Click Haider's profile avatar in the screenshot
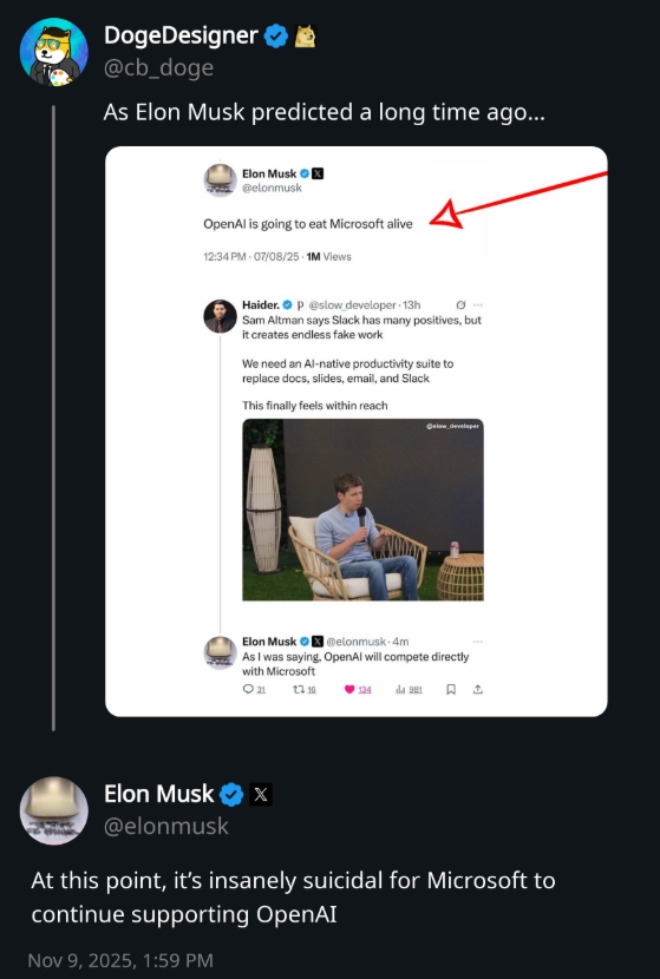The width and height of the screenshot is (660, 979). [x=220, y=316]
